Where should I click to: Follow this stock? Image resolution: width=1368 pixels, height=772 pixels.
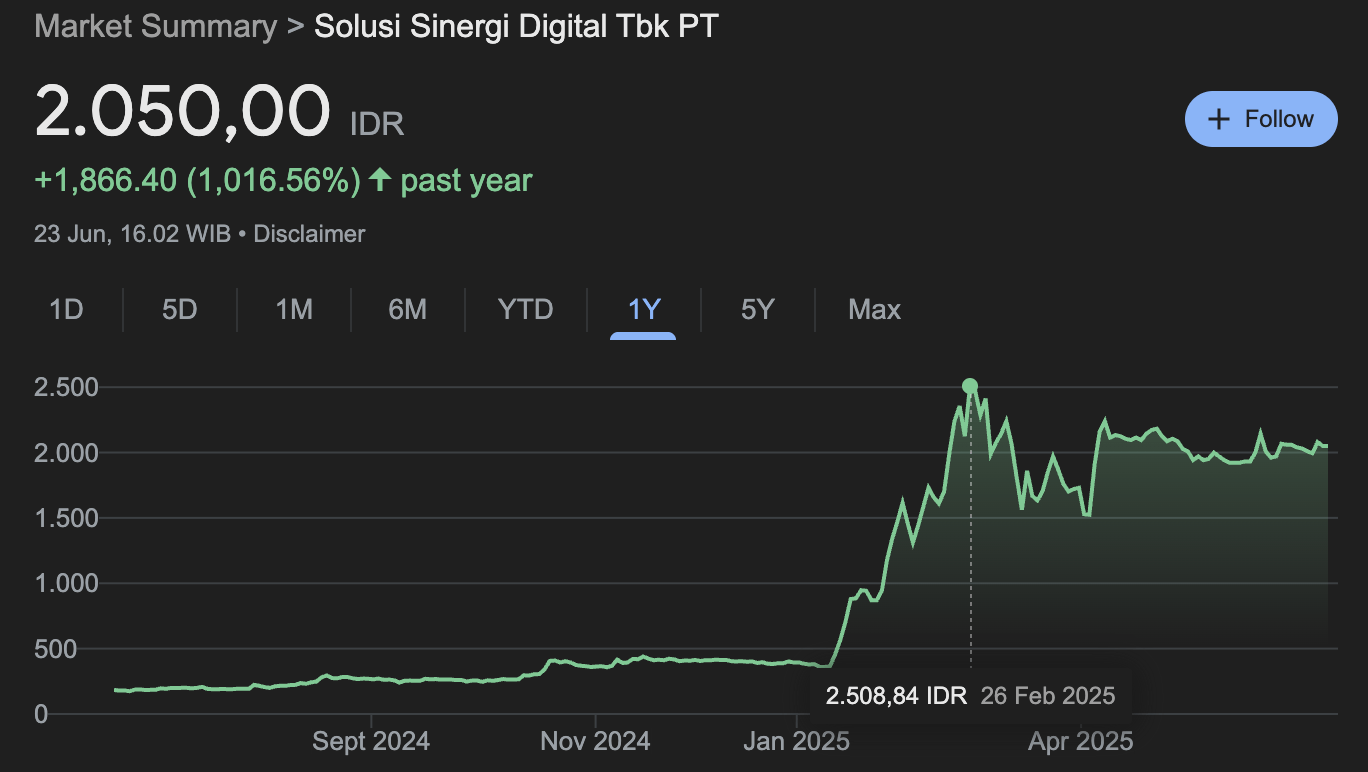[1261, 119]
